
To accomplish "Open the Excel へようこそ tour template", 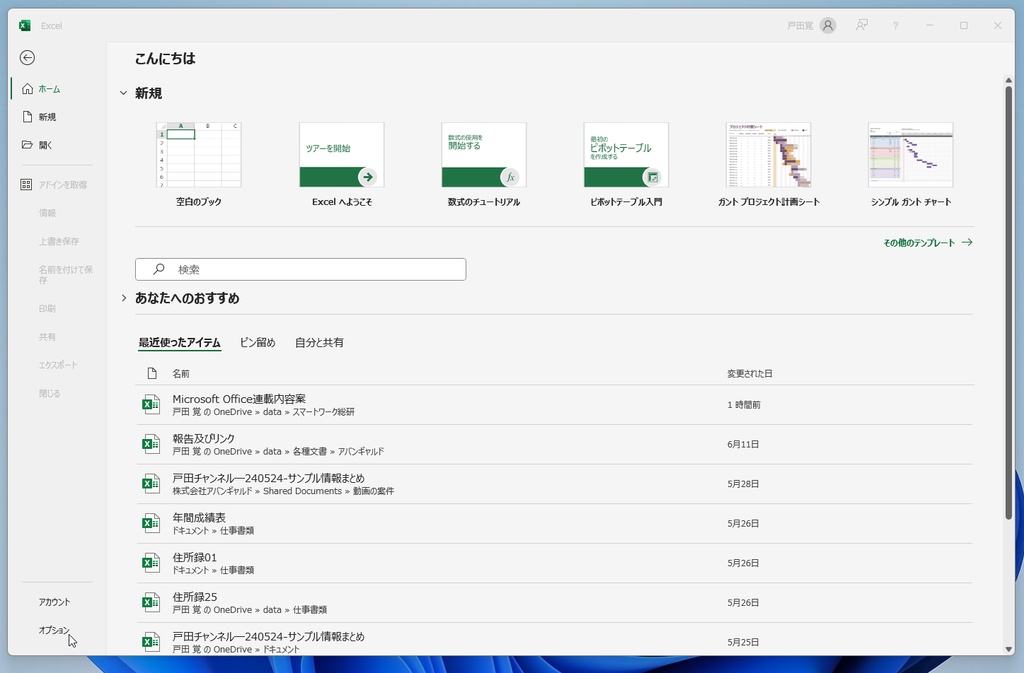I will pos(342,164).
